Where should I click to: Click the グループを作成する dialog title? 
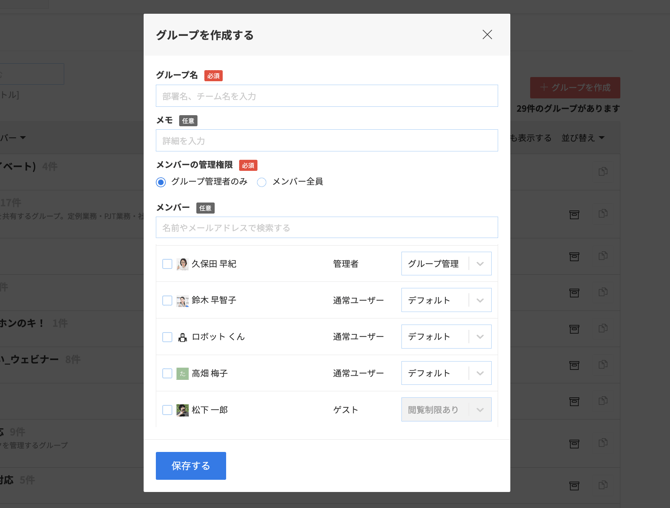205,35
